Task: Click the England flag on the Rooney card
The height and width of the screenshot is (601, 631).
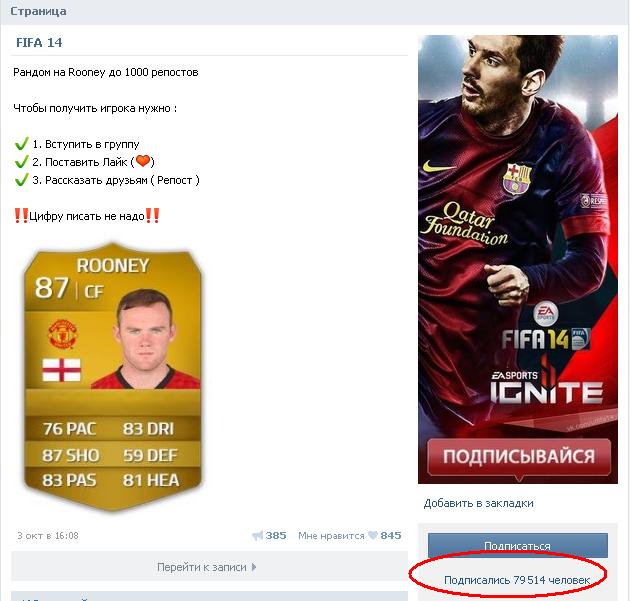Action: [x=62, y=370]
